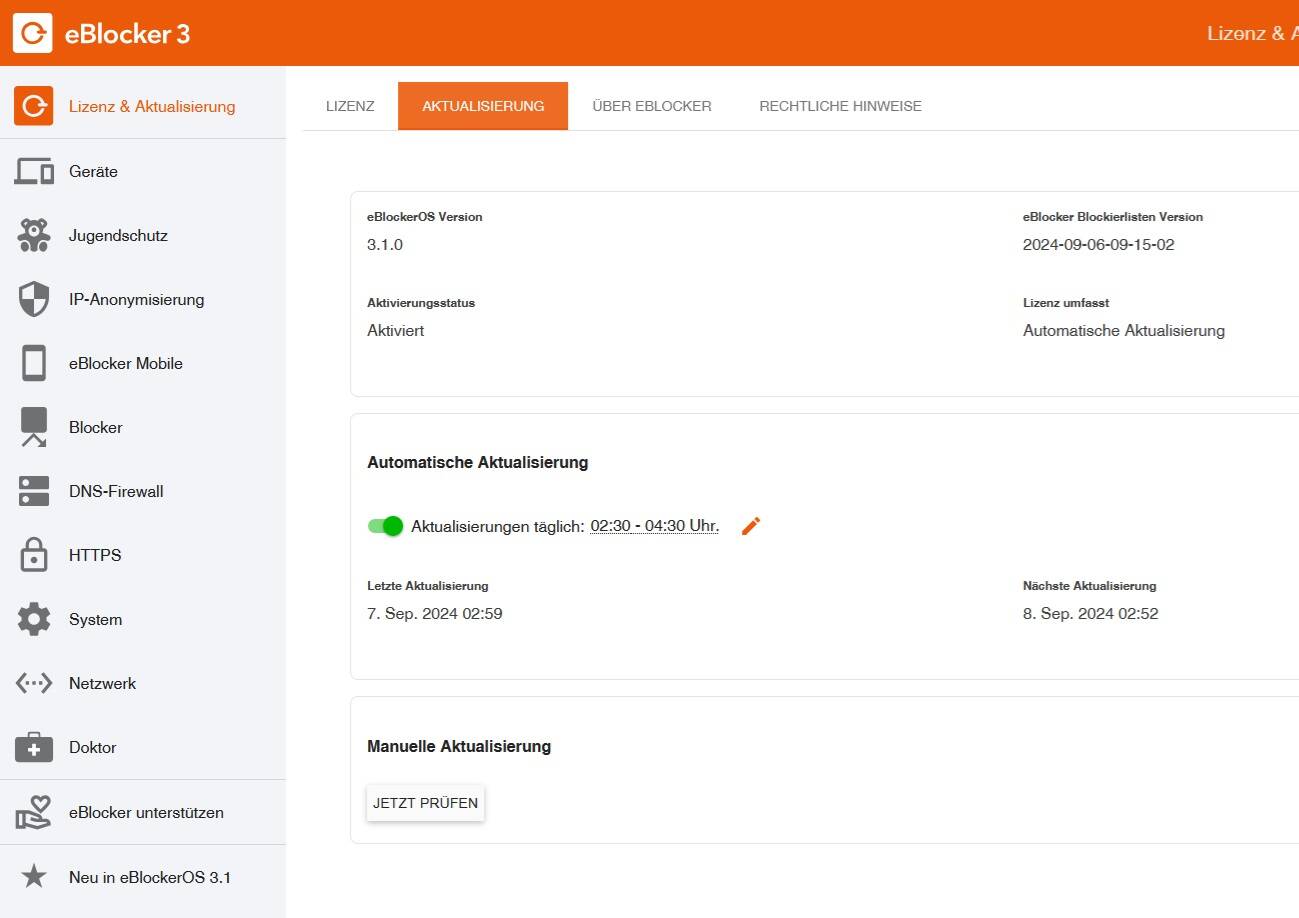Disable the automatic updates toggle
This screenshot has height=918, width=1299.
385,526
